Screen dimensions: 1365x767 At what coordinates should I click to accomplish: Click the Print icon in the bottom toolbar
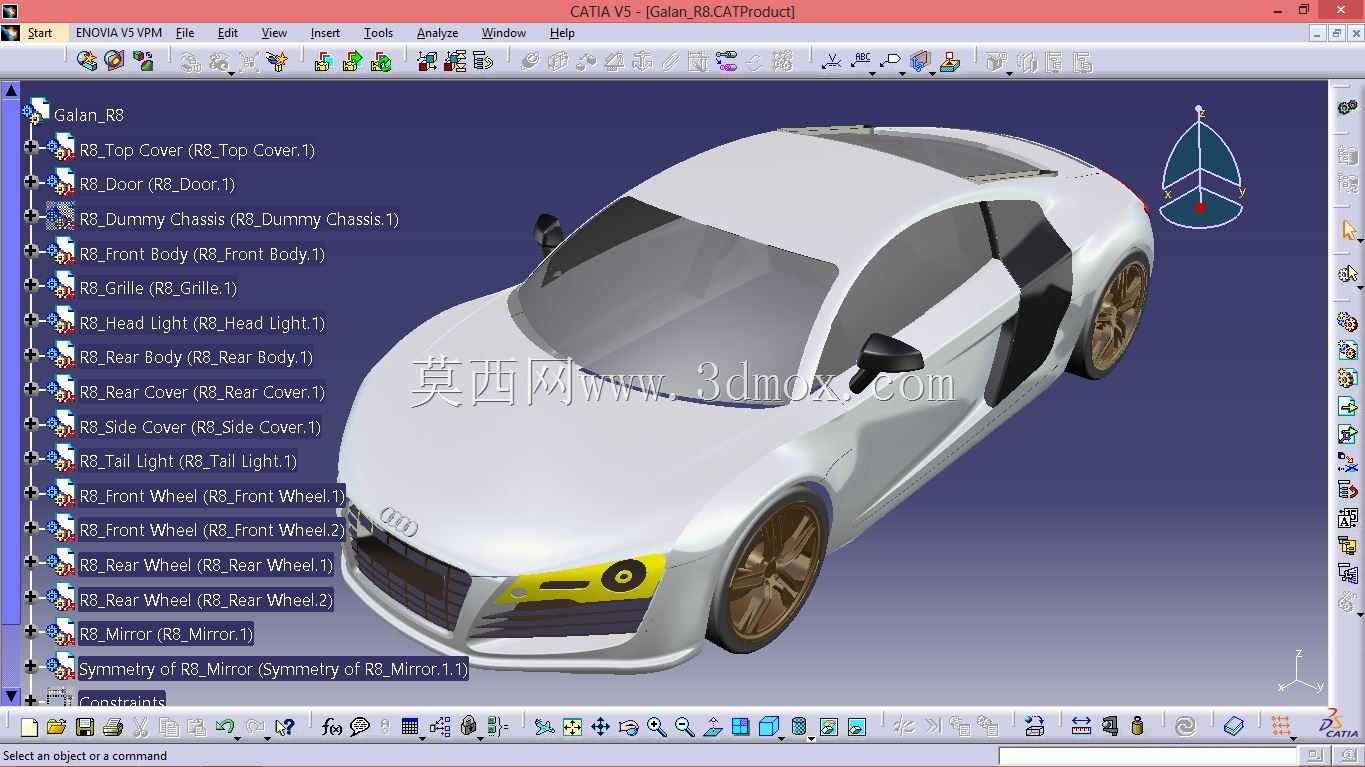pyautogui.click(x=113, y=727)
